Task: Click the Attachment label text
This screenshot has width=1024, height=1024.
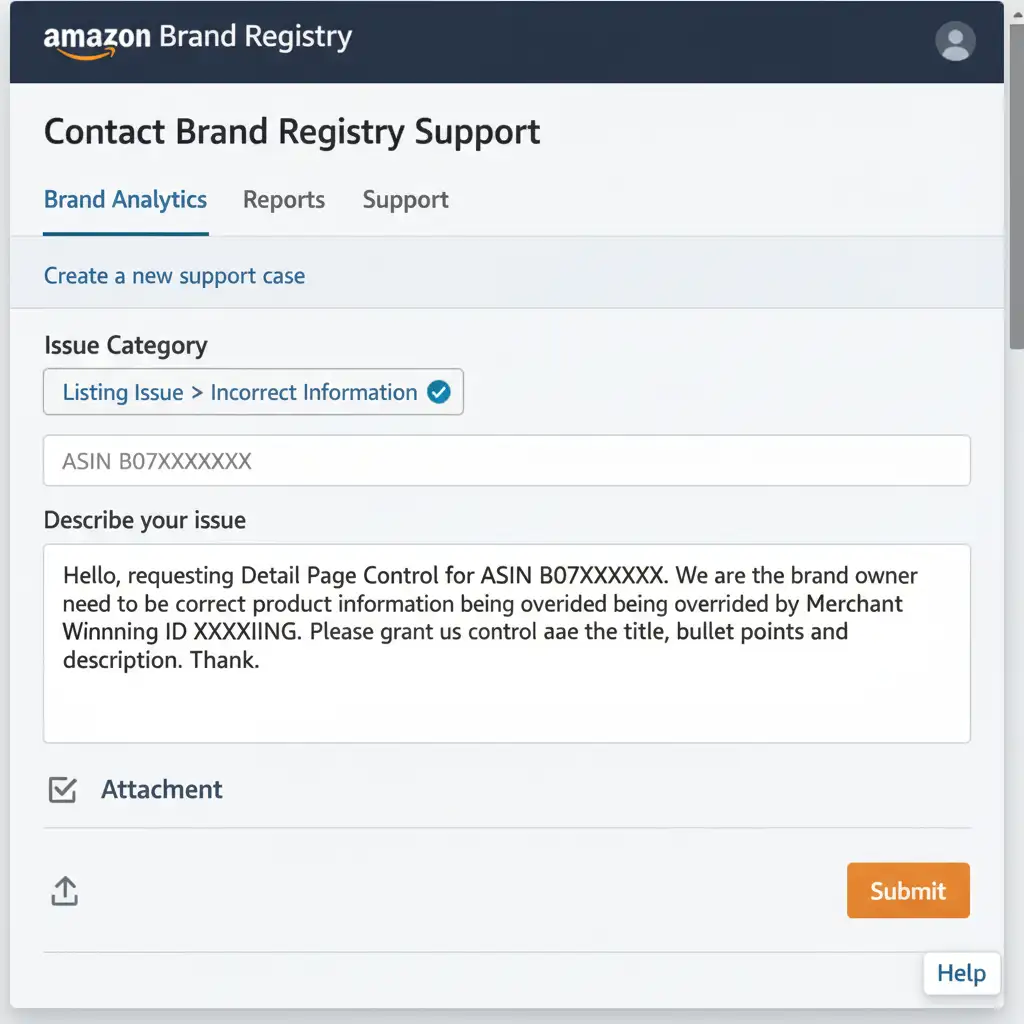Action: point(161,790)
